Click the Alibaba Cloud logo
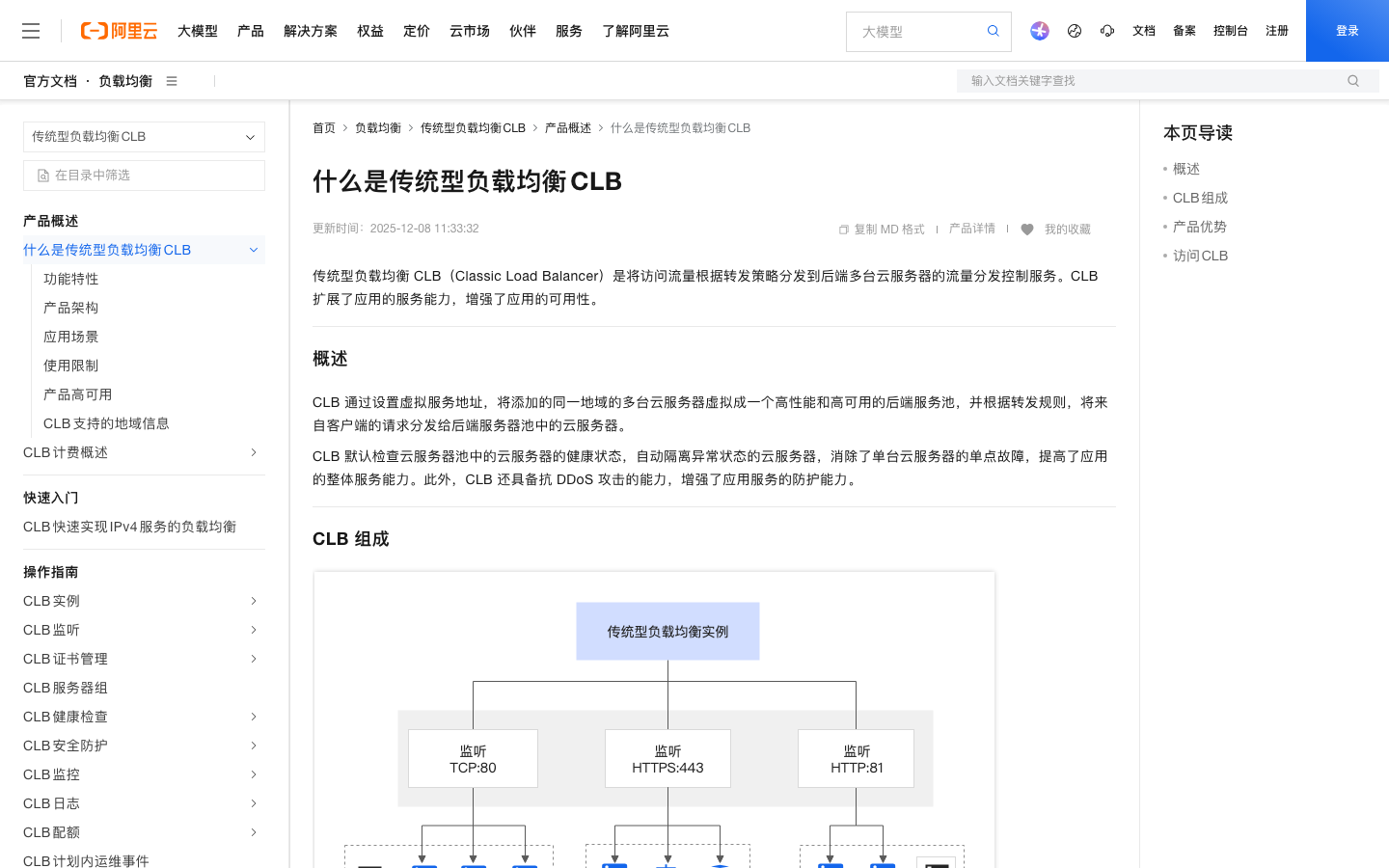Image resolution: width=1389 pixels, height=868 pixels. click(x=119, y=31)
